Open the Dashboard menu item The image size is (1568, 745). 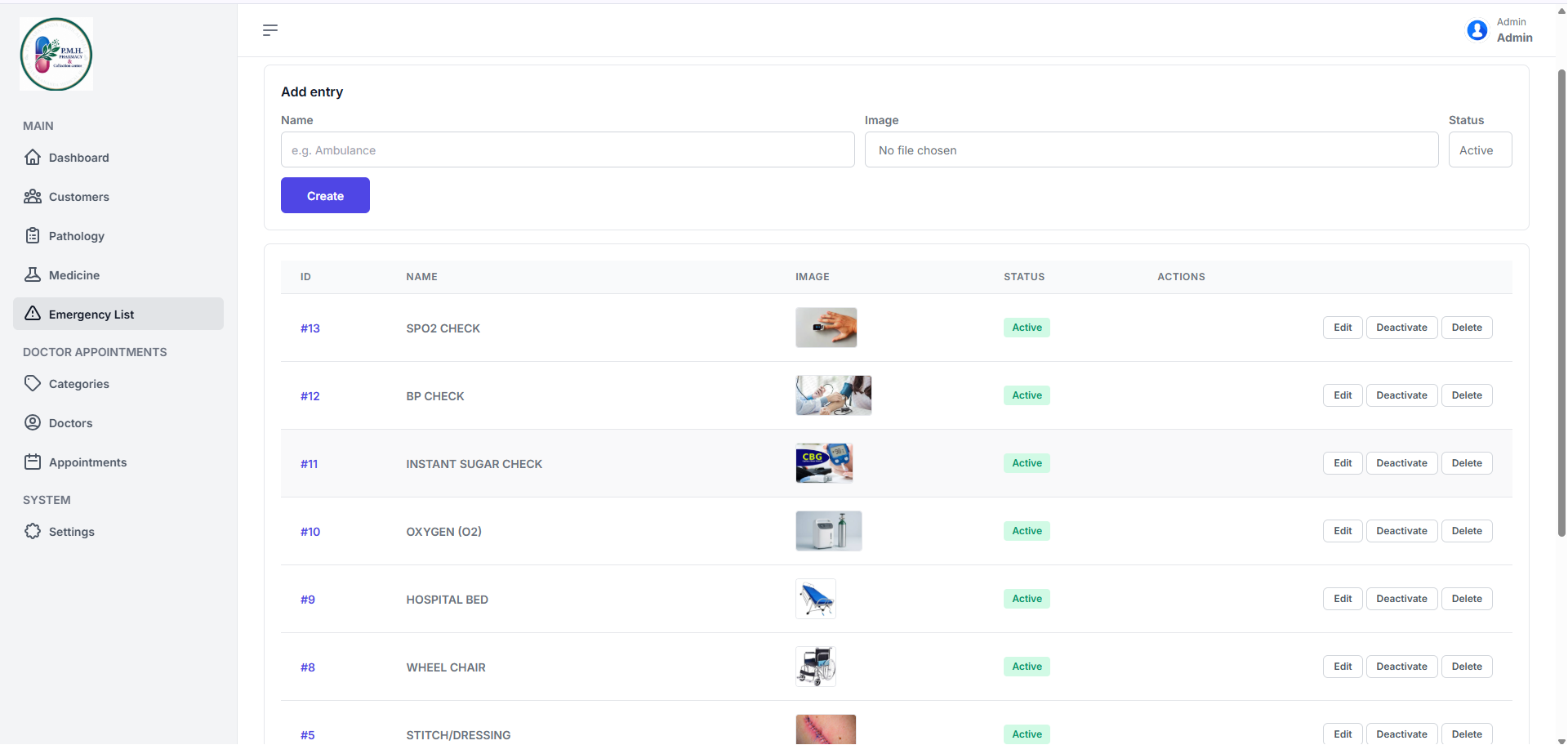tap(118, 157)
